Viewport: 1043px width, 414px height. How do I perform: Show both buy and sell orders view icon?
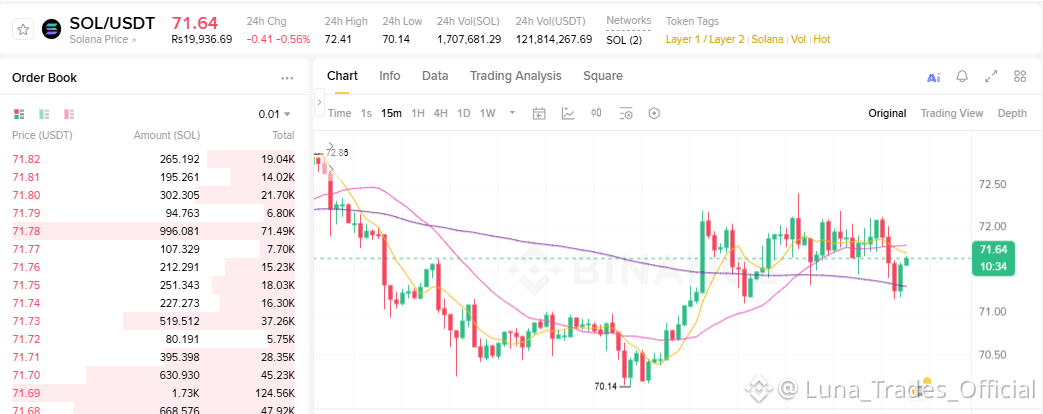[19, 114]
